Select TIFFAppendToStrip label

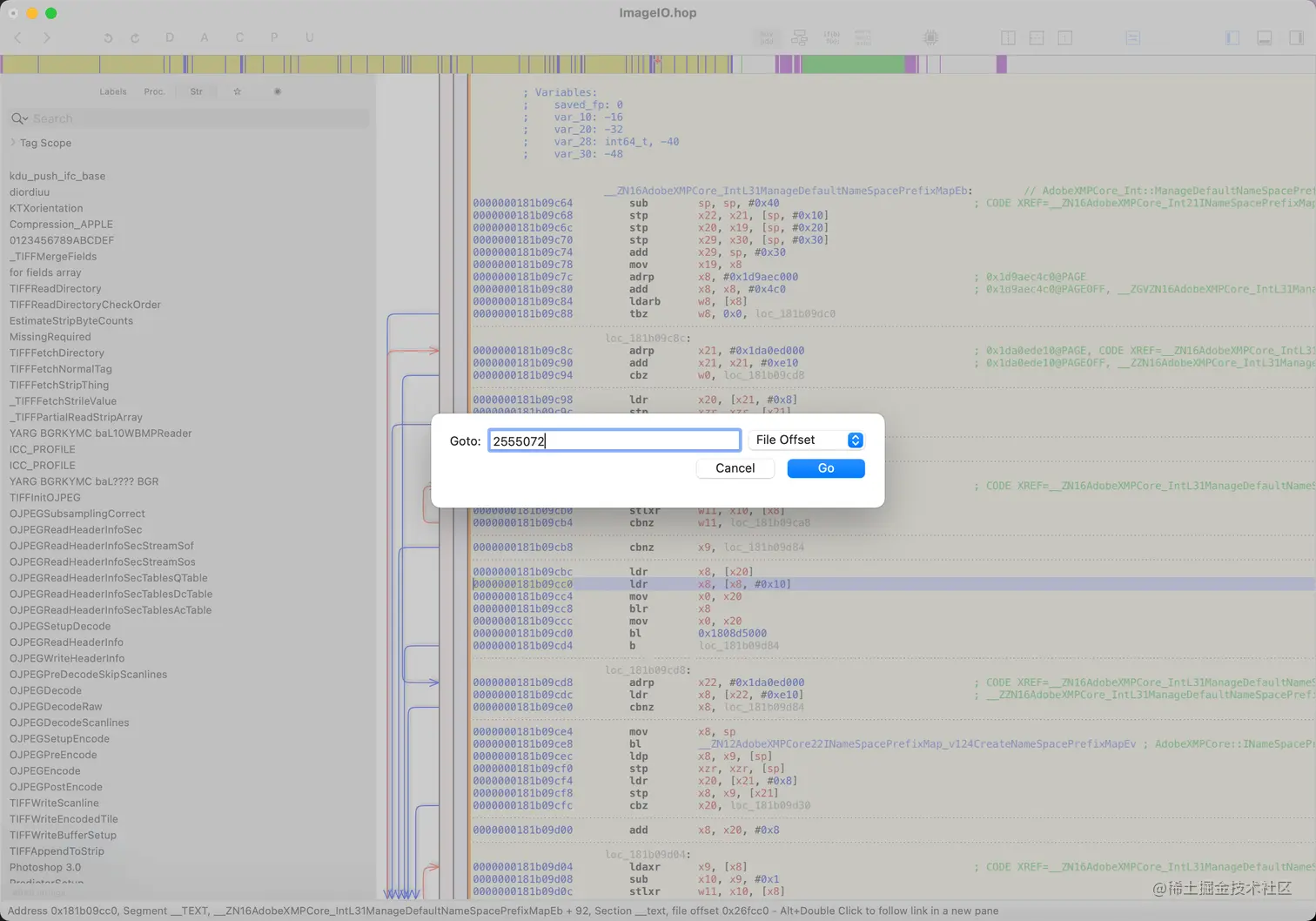click(57, 851)
